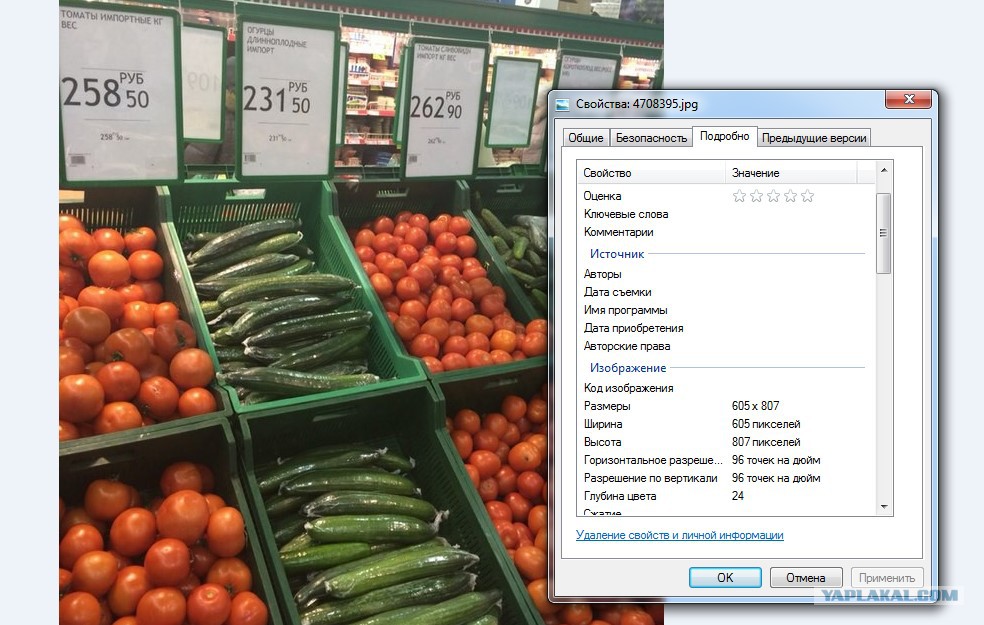
Task: Click the color depth value 24
Action: coord(737,496)
